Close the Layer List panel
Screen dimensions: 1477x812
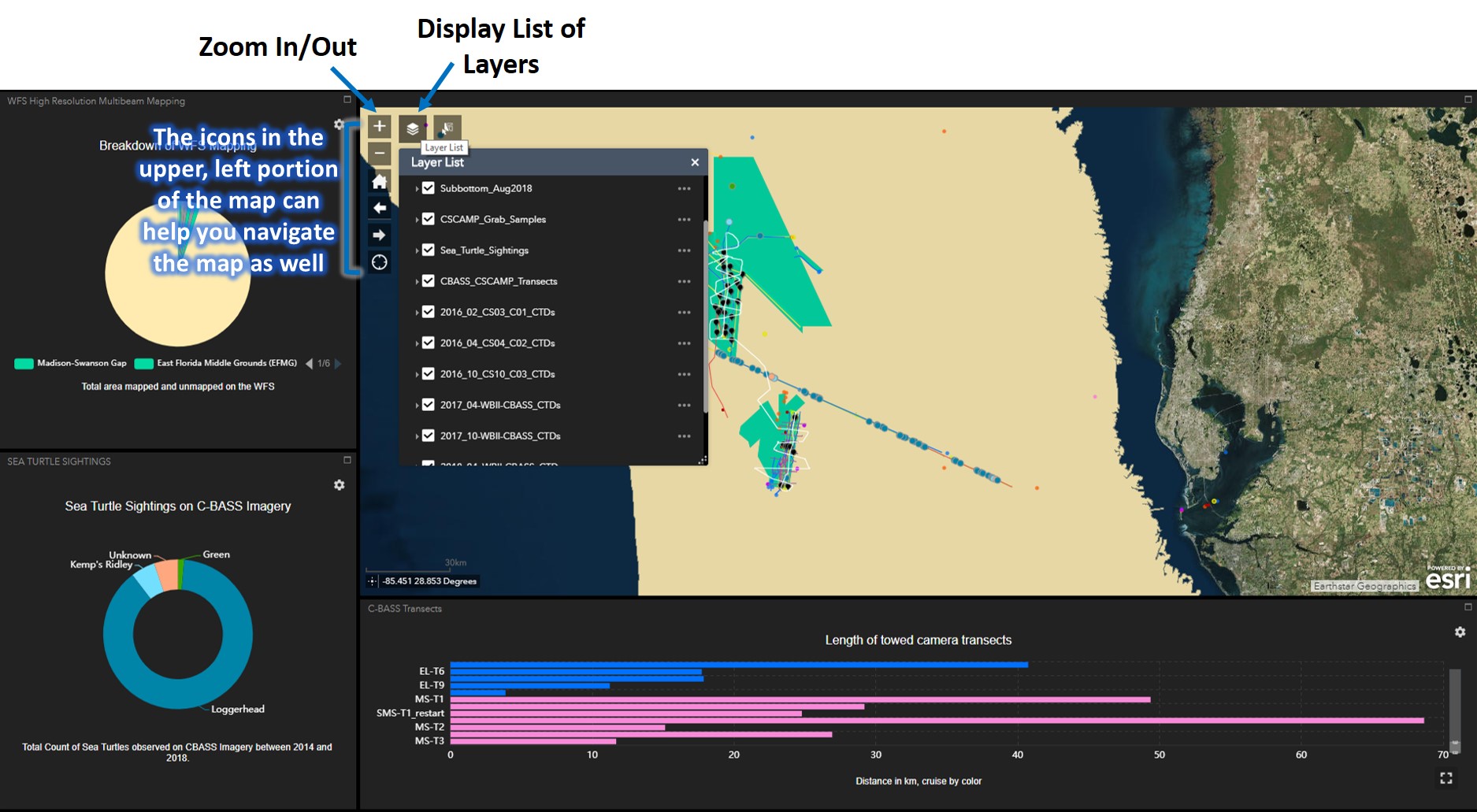click(x=695, y=162)
